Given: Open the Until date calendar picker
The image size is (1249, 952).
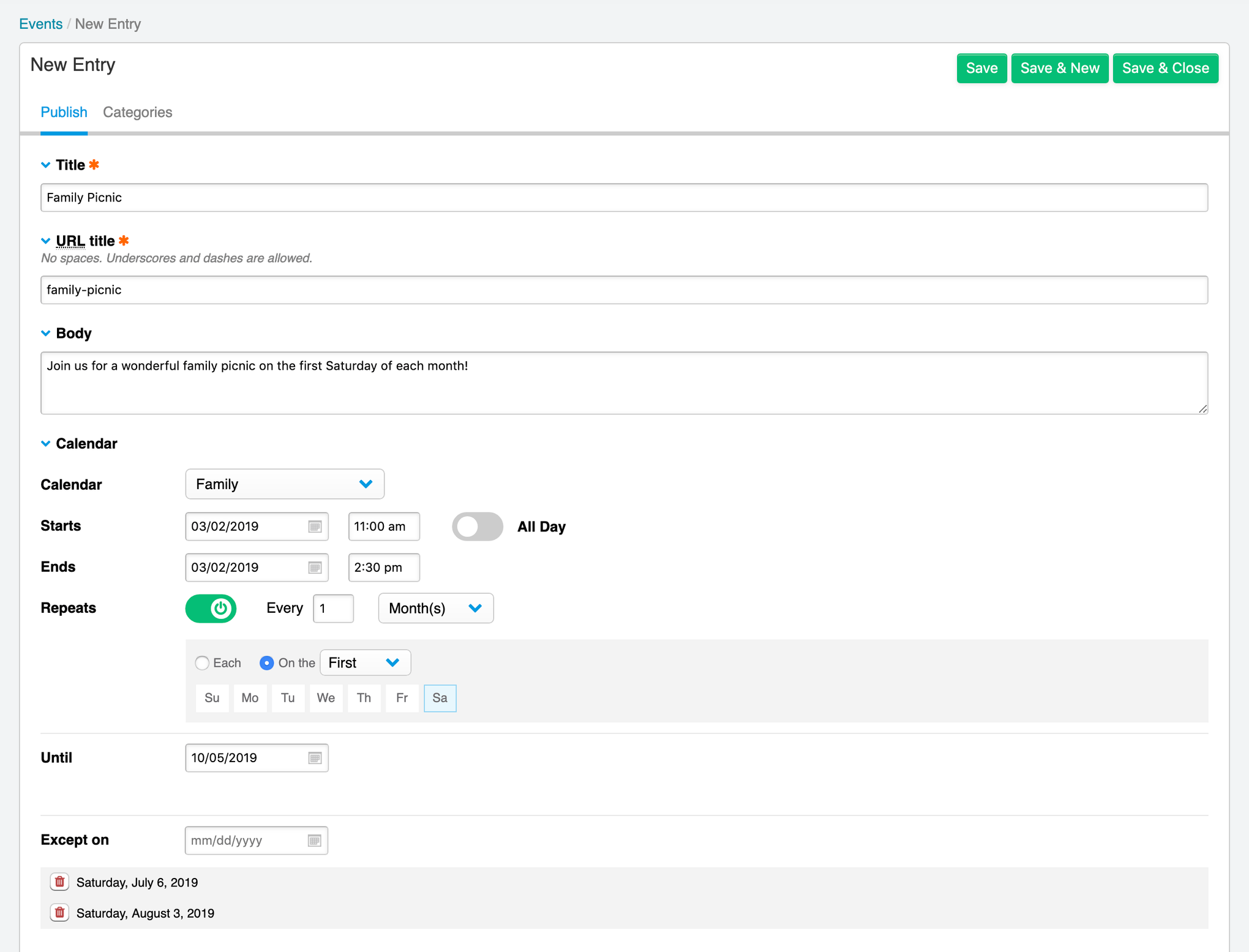Looking at the screenshot, I should (314, 757).
